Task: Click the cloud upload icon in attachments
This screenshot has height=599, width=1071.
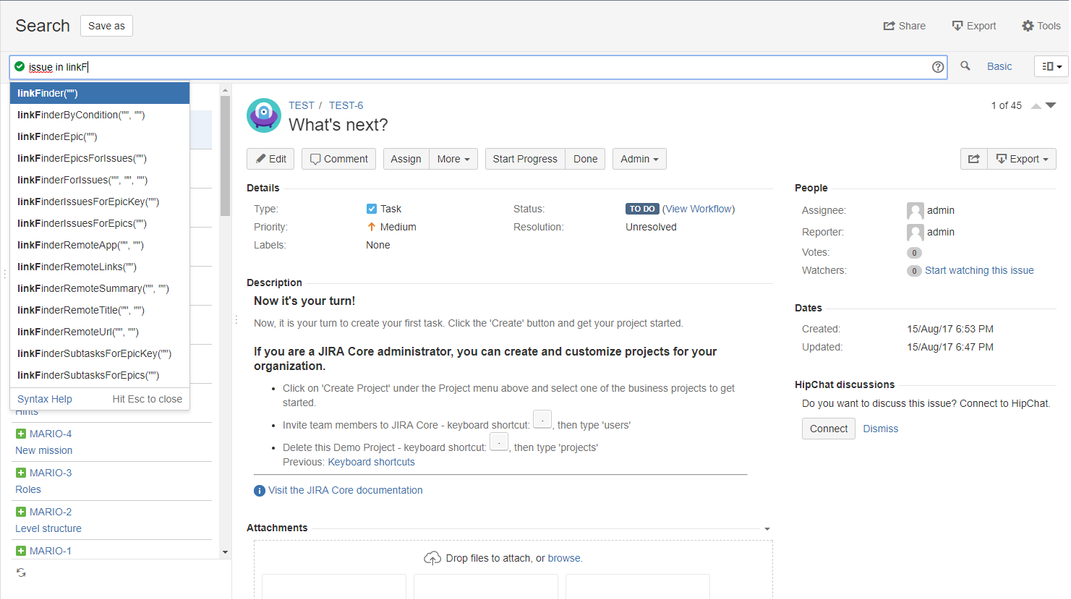Action: point(432,559)
